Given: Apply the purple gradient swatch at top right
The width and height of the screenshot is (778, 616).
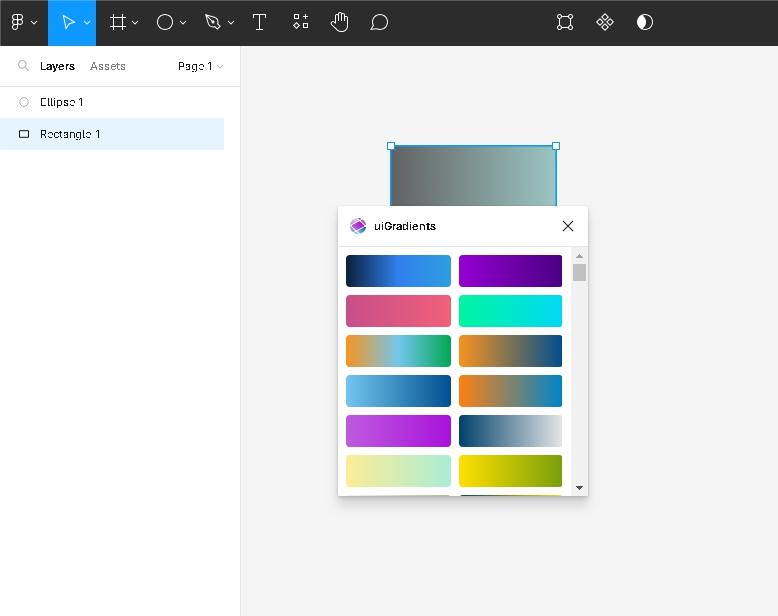Looking at the screenshot, I should 510,271.
